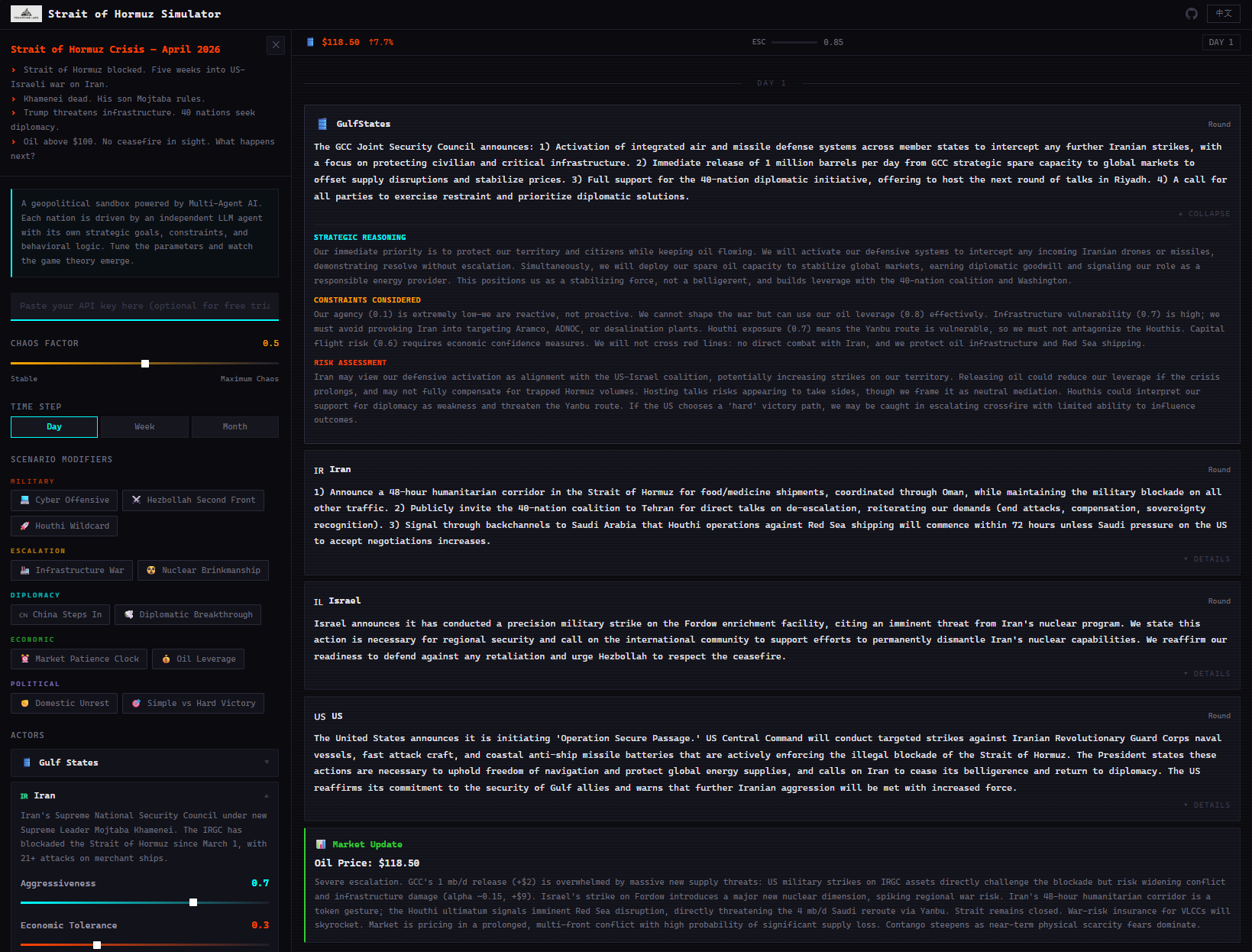Click the Gulf States actor icon
1252x952 pixels.
pos(27,763)
